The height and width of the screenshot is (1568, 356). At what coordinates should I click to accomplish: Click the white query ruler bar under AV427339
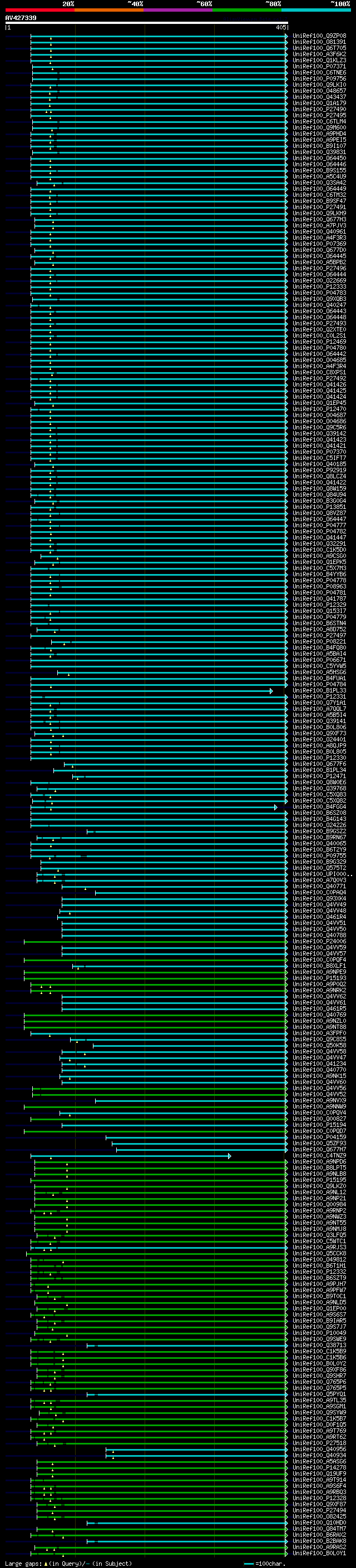point(147,22)
